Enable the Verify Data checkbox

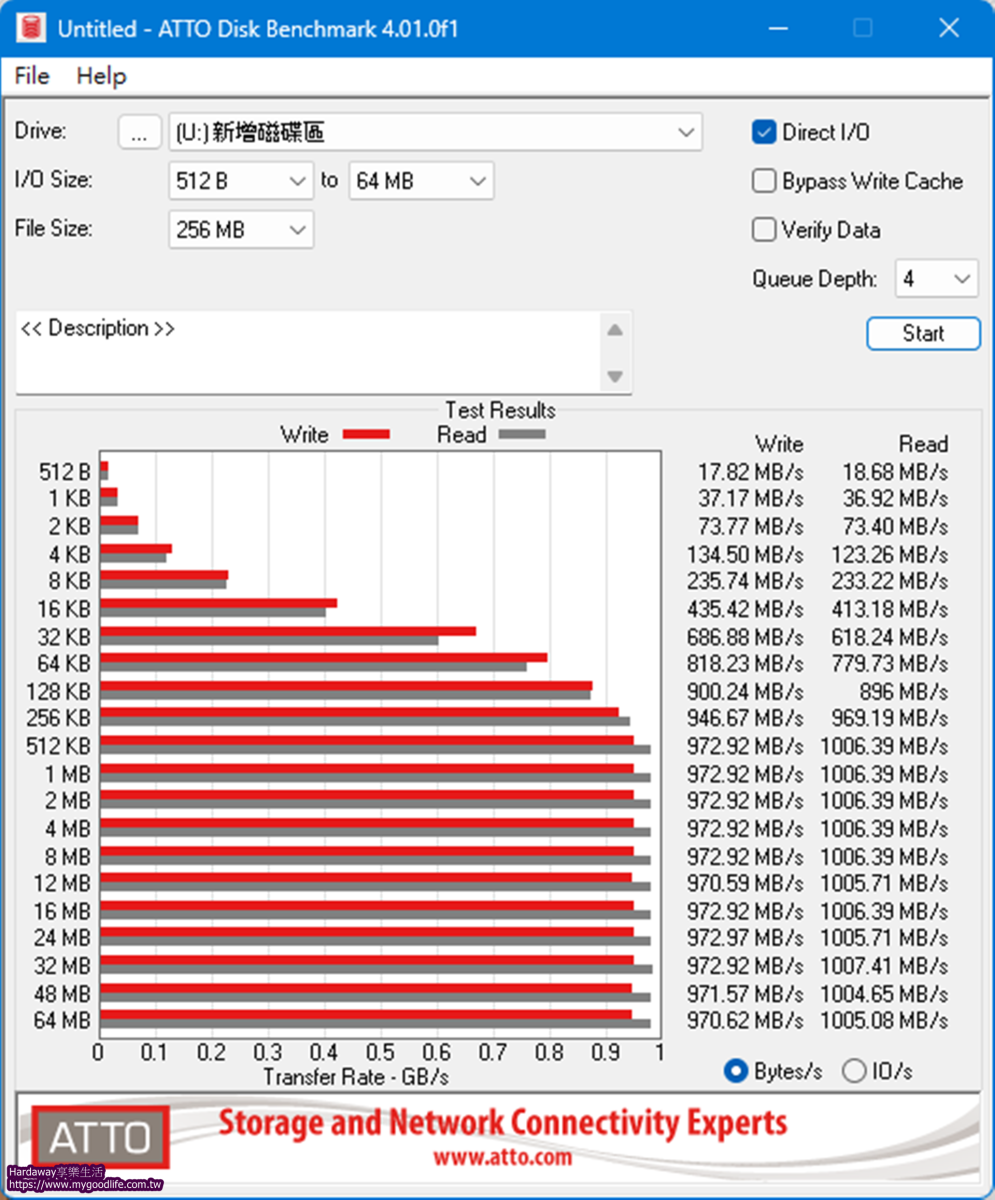click(x=764, y=230)
